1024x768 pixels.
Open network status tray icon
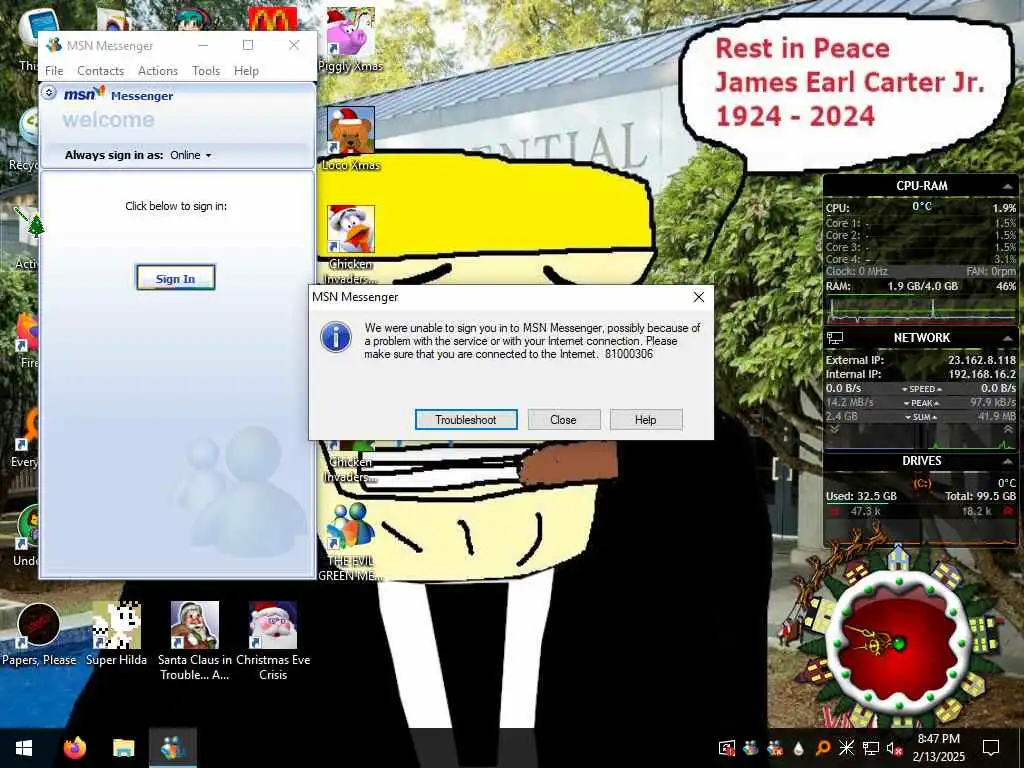point(871,748)
